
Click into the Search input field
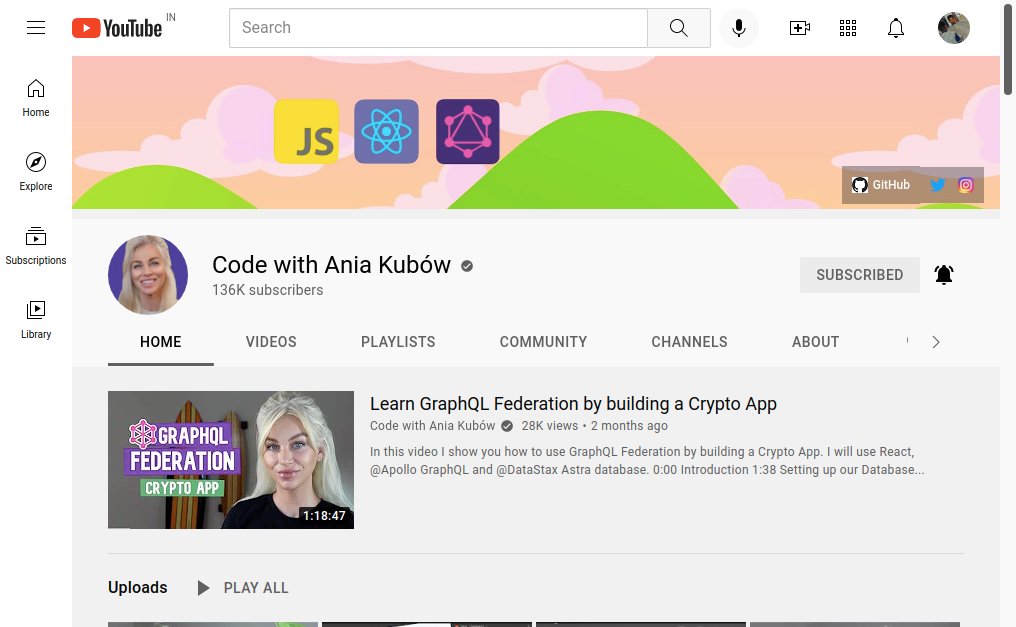(x=438, y=28)
